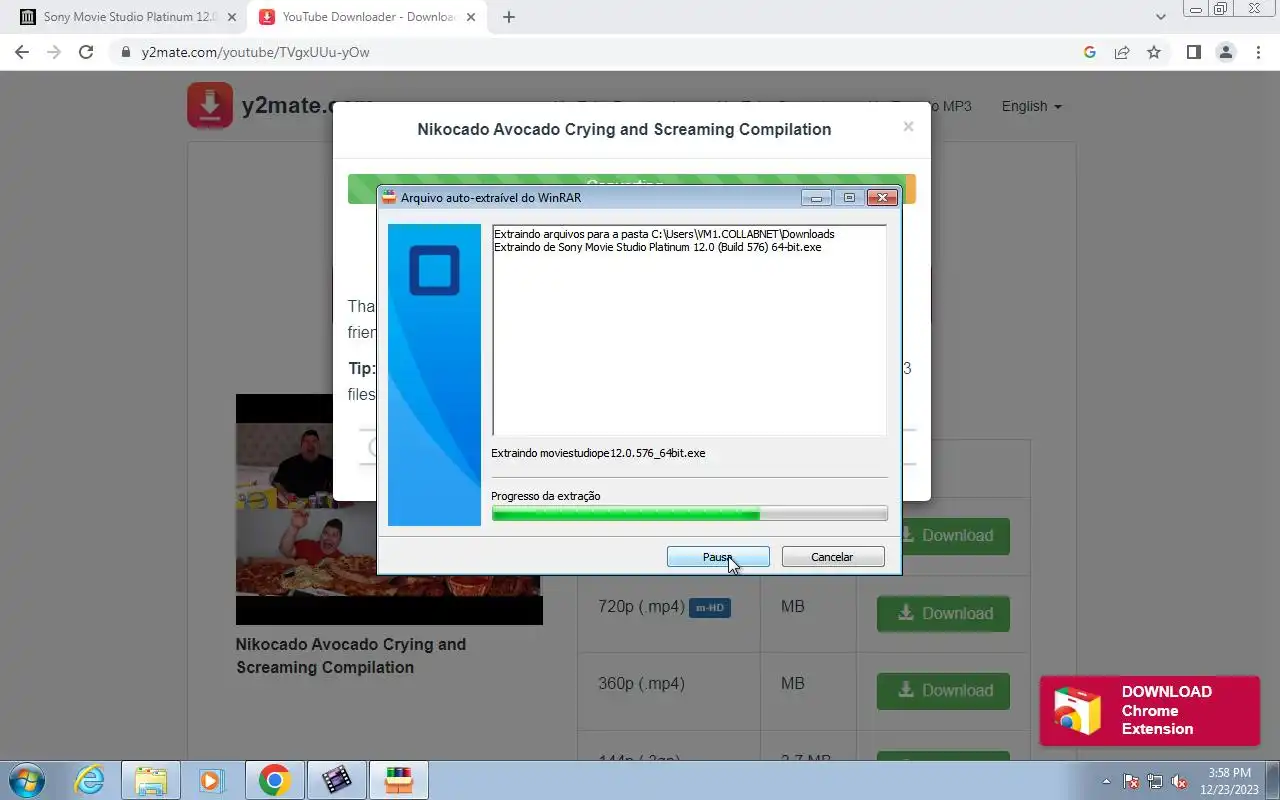Open Windows Explorer from the taskbar
The width and height of the screenshot is (1280, 800).
pos(151,780)
